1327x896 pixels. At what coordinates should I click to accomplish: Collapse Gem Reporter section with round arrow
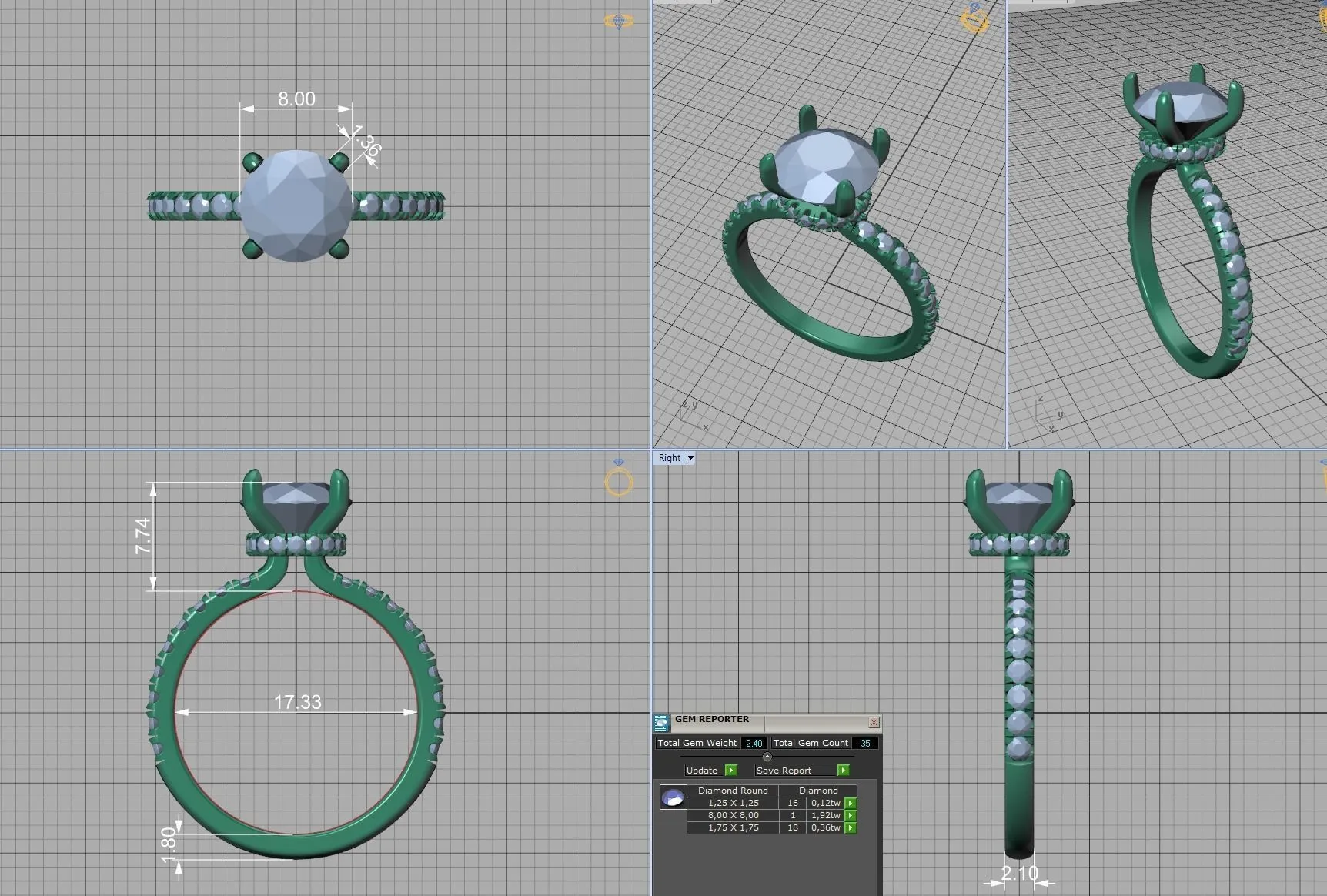coord(767,757)
